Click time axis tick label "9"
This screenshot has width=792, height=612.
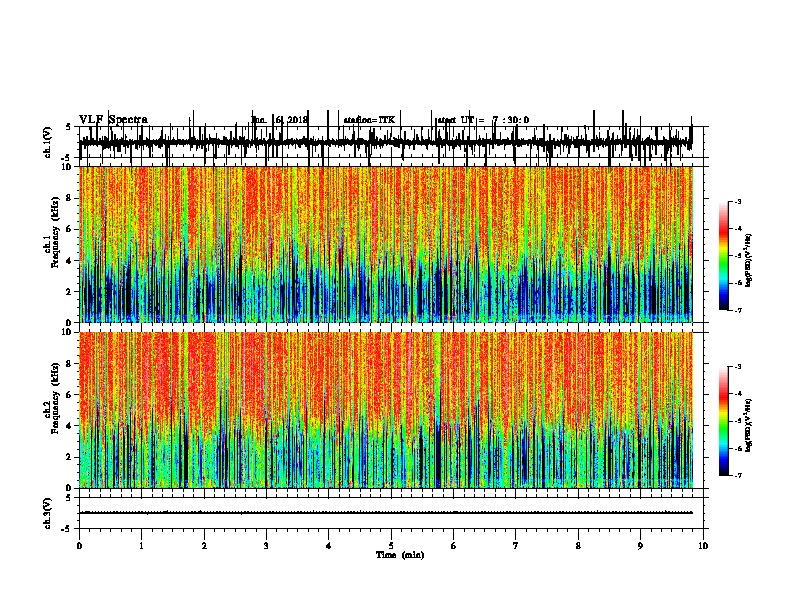640,546
